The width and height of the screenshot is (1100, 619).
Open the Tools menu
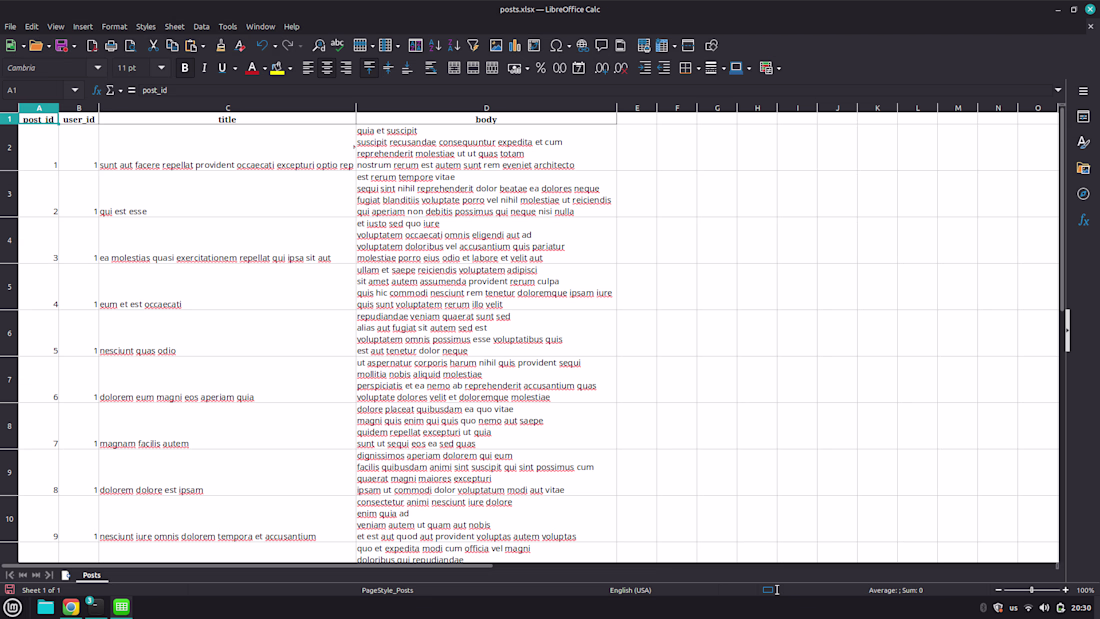227,27
